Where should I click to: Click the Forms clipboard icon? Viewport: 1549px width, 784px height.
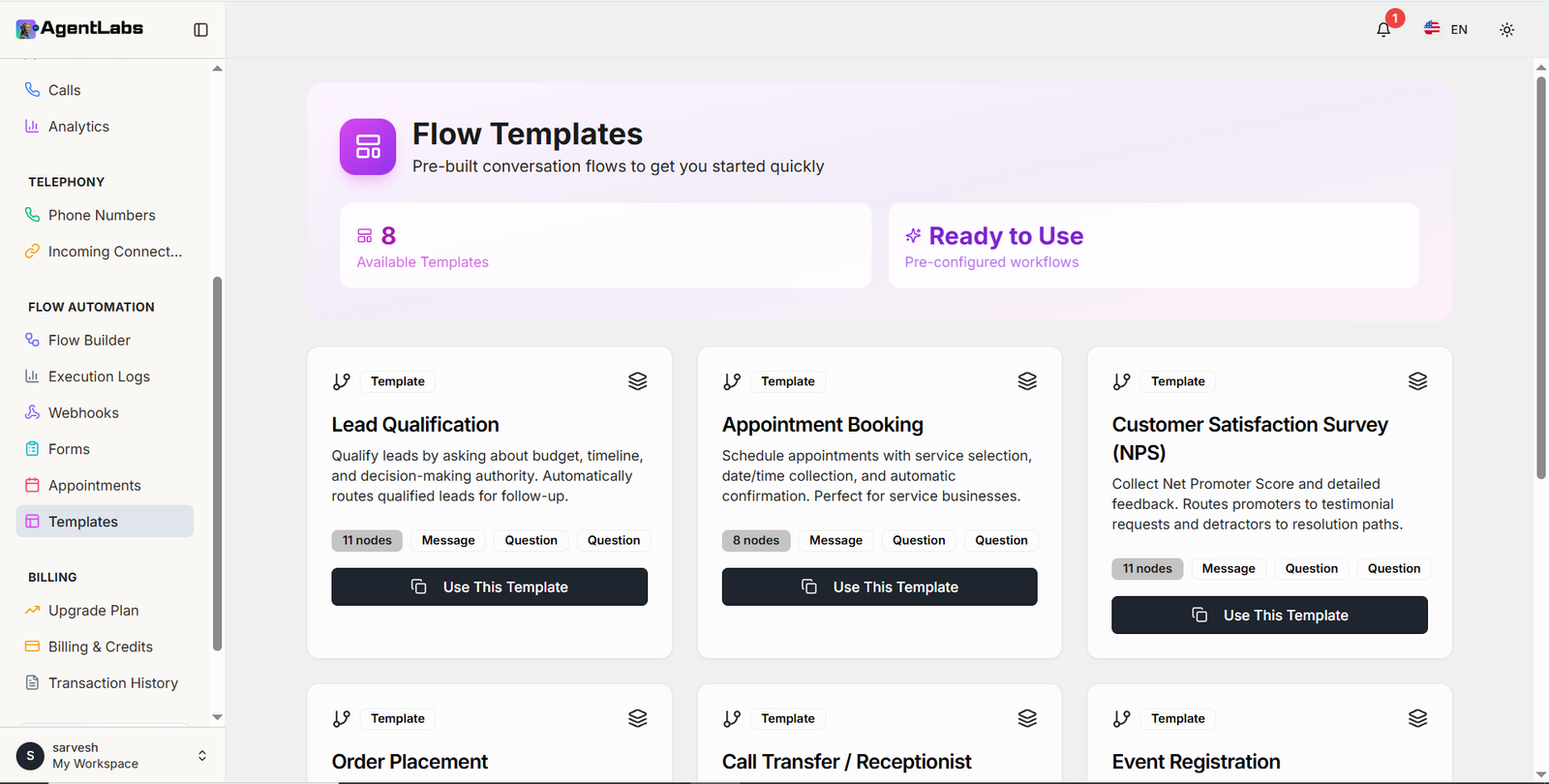[x=32, y=449]
